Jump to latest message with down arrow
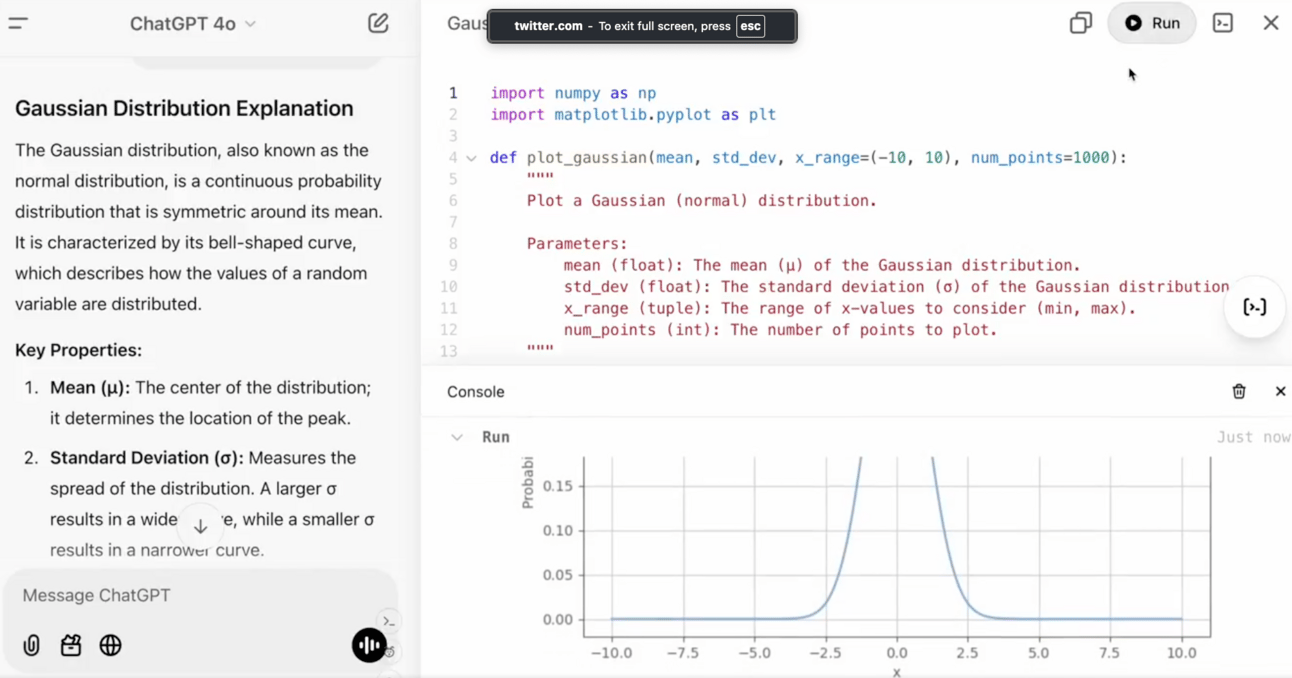The image size is (1292, 678). 200,526
